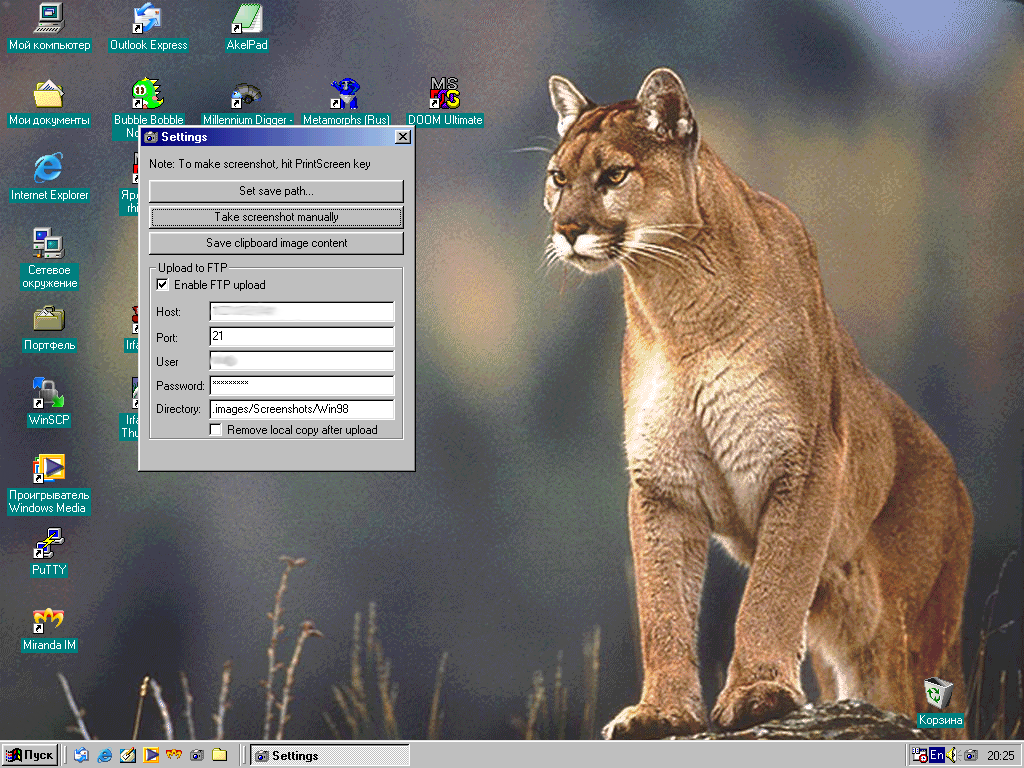
Task: Click the FTP Password field
Action: (x=302, y=385)
